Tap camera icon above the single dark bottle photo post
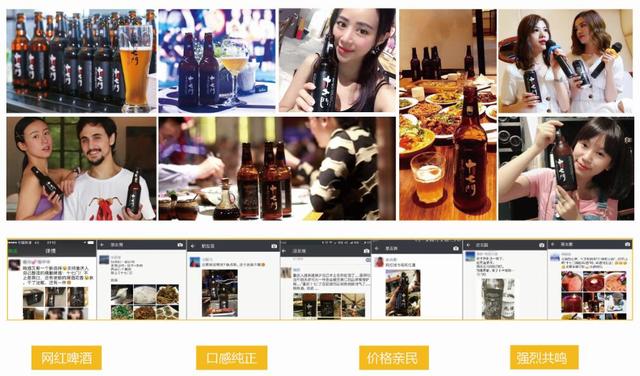This screenshot has width=640, height=376. point(274,246)
